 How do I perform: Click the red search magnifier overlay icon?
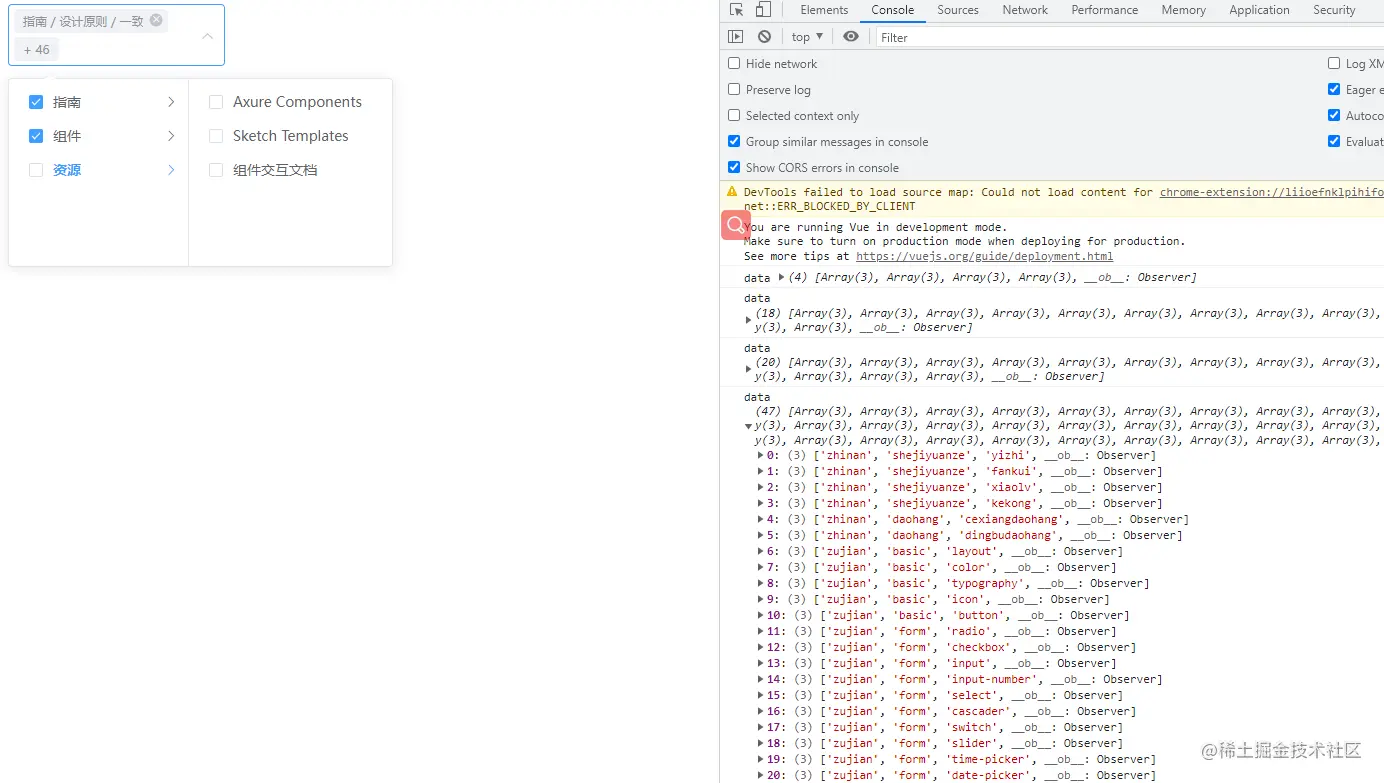pos(736,225)
